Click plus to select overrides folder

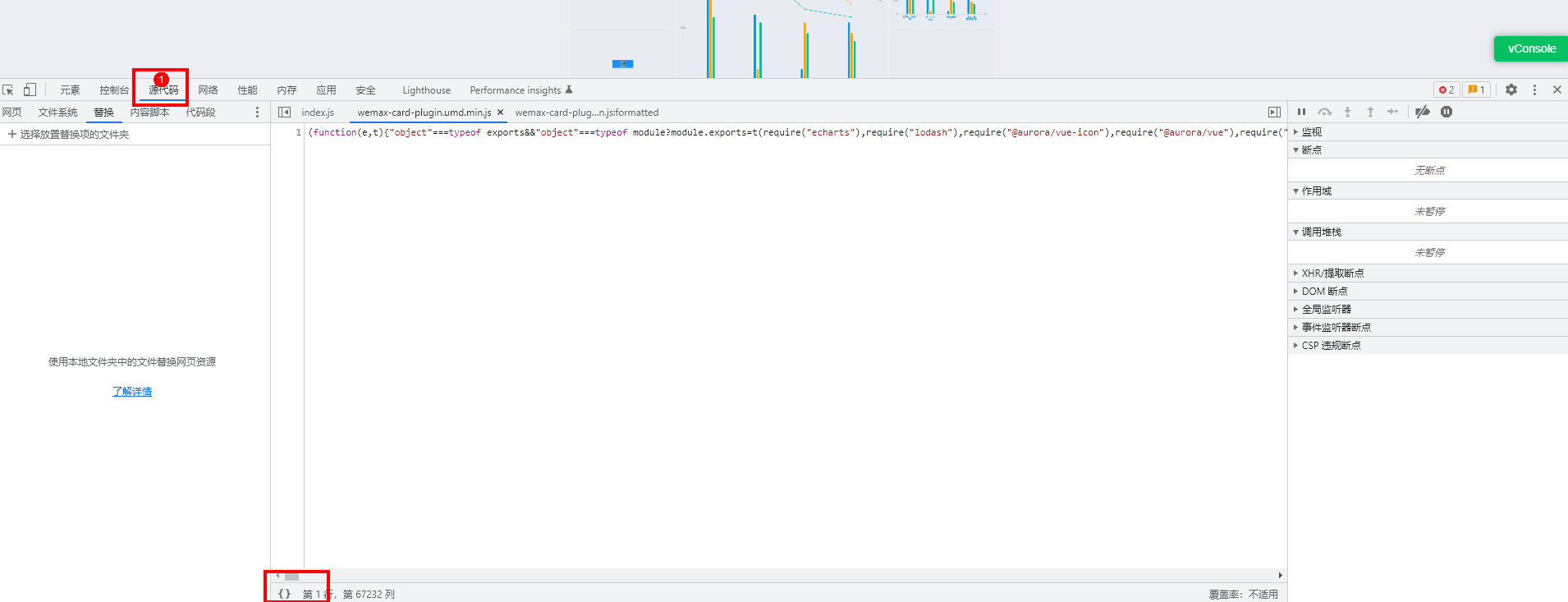click(x=12, y=134)
